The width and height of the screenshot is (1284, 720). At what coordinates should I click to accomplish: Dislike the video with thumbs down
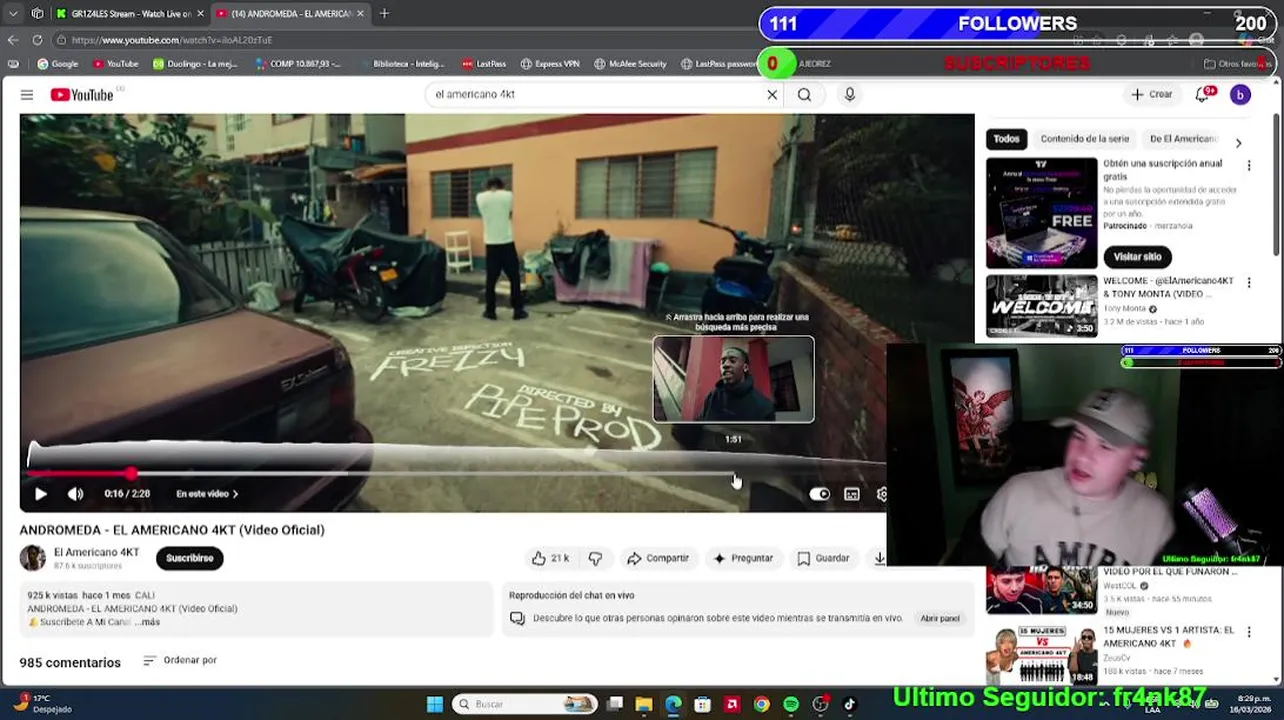tap(595, 558)
